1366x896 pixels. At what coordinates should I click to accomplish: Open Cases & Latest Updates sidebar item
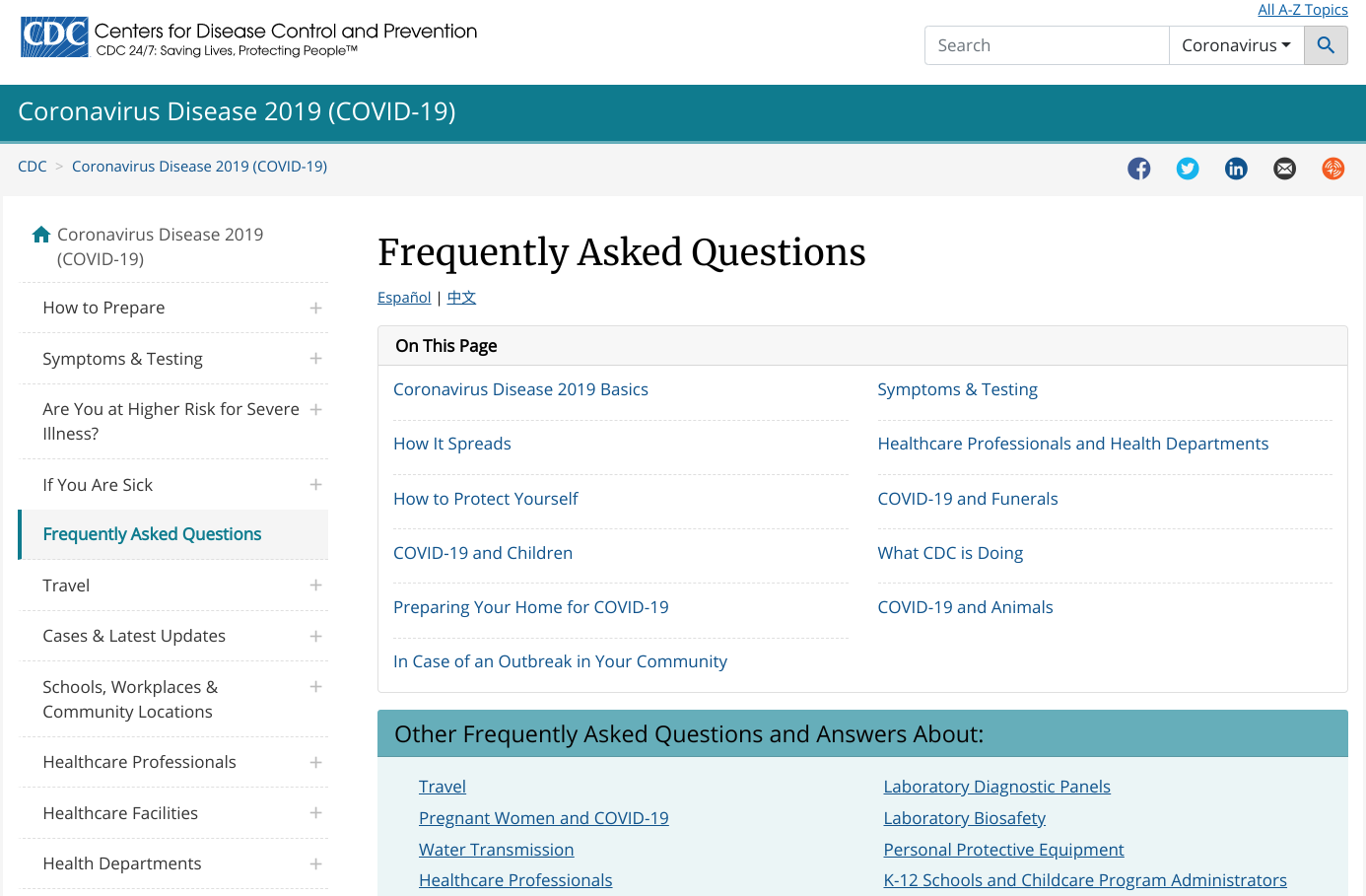[x=134, y=636]
